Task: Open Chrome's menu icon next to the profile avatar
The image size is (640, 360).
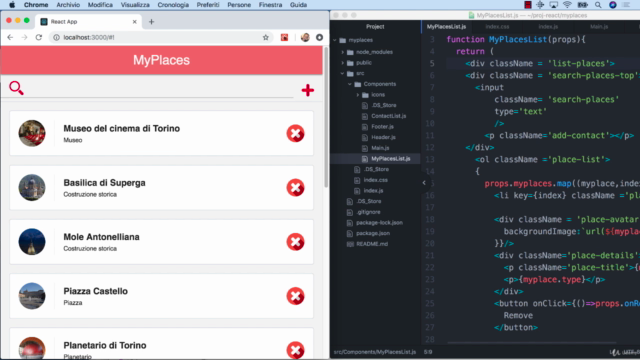Action: (319, 38)
